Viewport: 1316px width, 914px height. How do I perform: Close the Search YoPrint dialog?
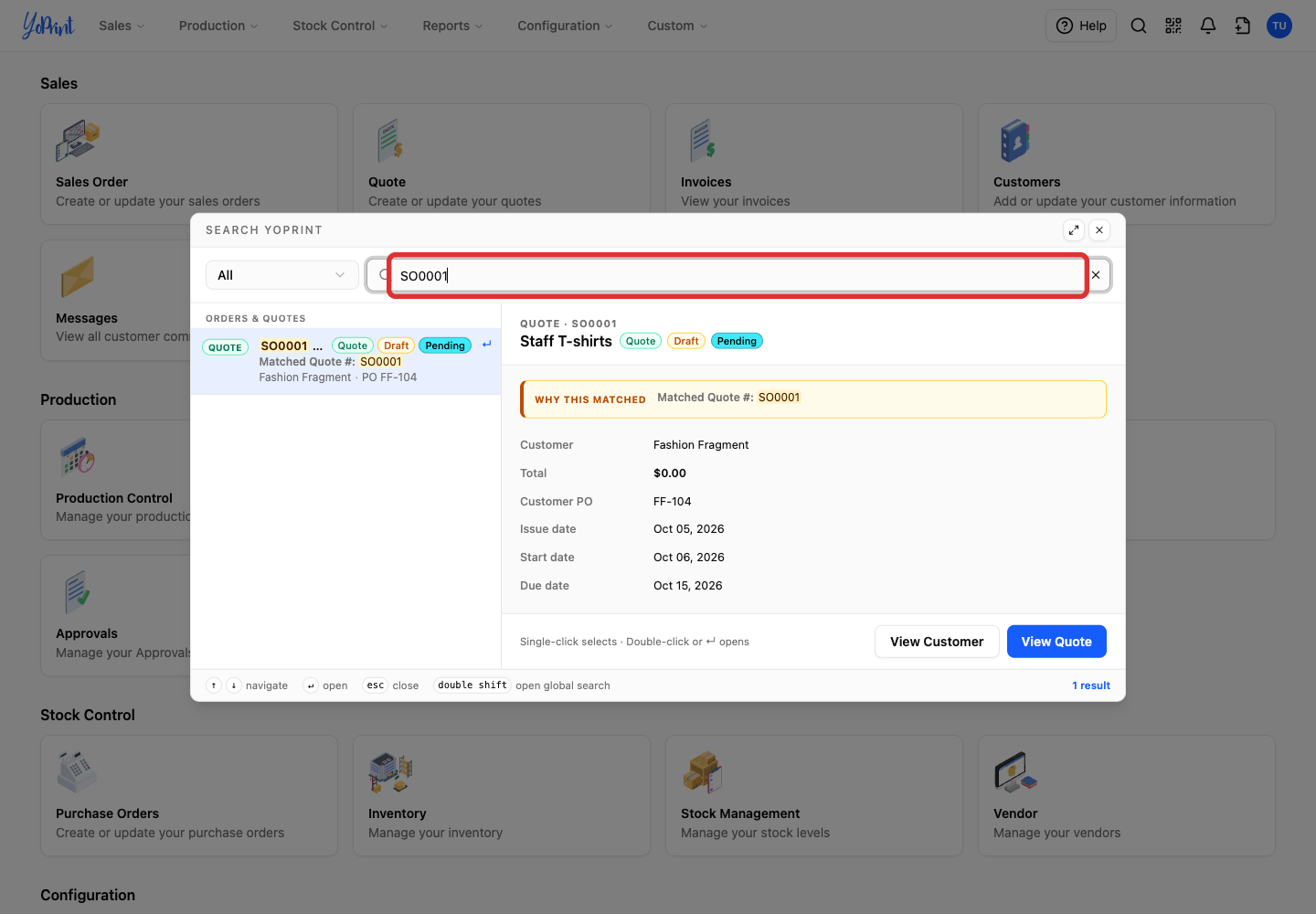tap(1099, 230)
